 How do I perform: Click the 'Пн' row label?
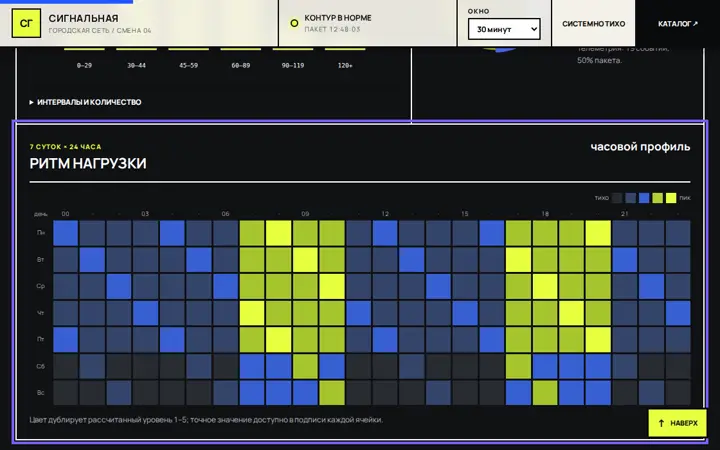point(40,233)
